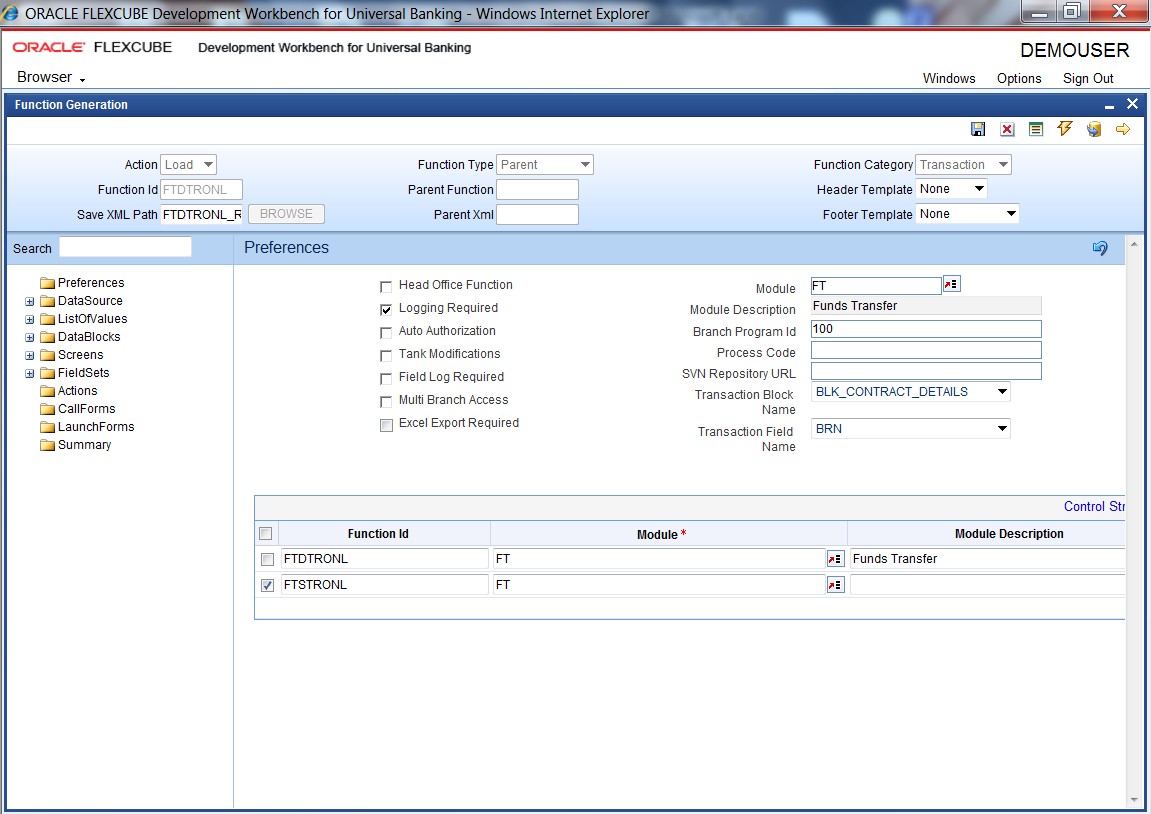
Task: Open the Module field list-of-values icon
Action: click(951, 285)
